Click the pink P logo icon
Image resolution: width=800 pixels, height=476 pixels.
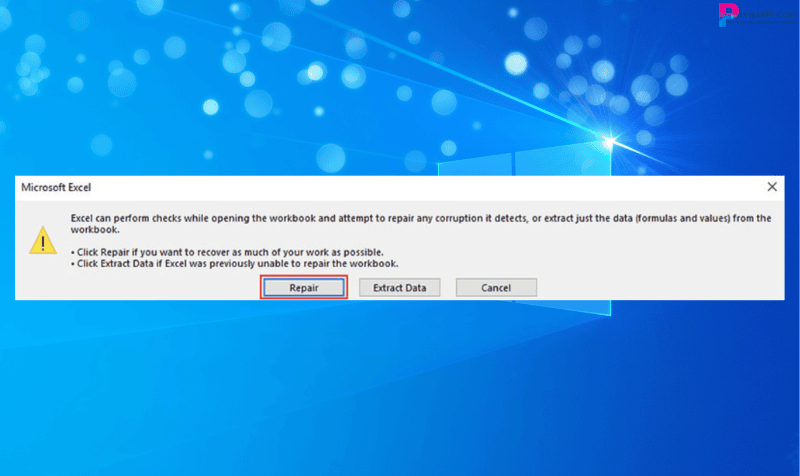point(727,14)
